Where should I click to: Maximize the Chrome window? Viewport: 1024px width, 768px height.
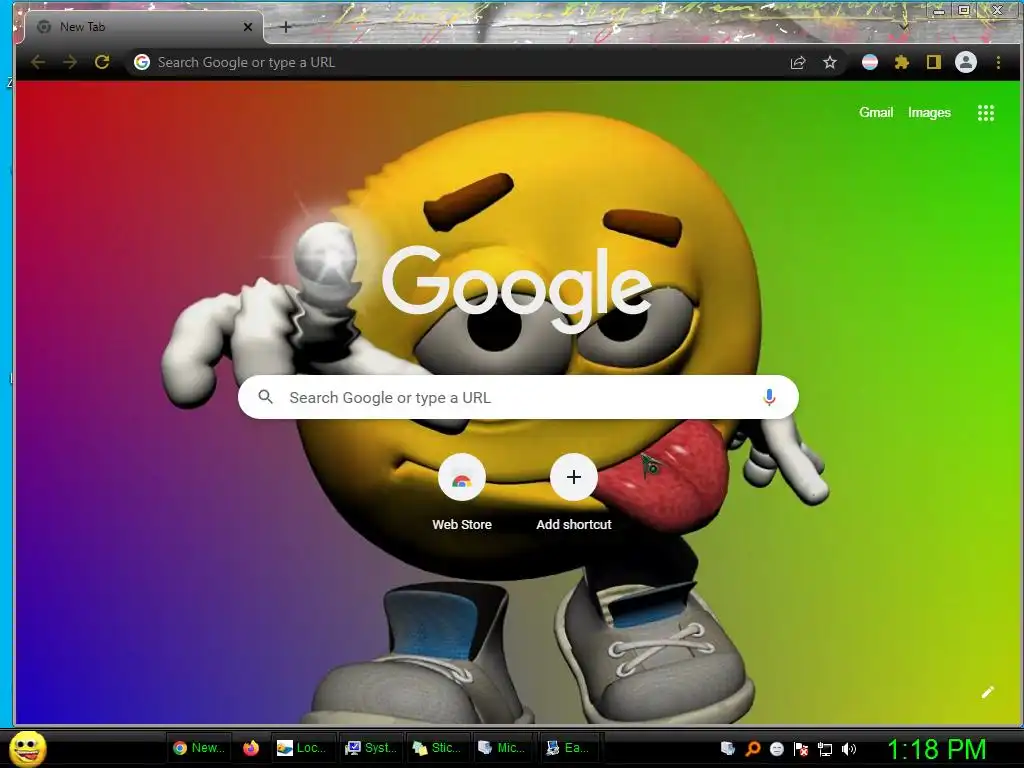pos(965,10)
